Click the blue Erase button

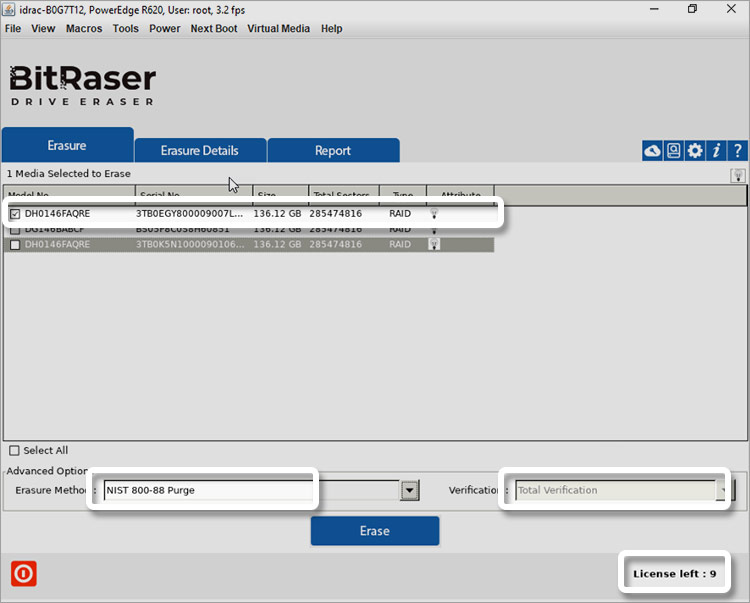(x=375, y=531)
